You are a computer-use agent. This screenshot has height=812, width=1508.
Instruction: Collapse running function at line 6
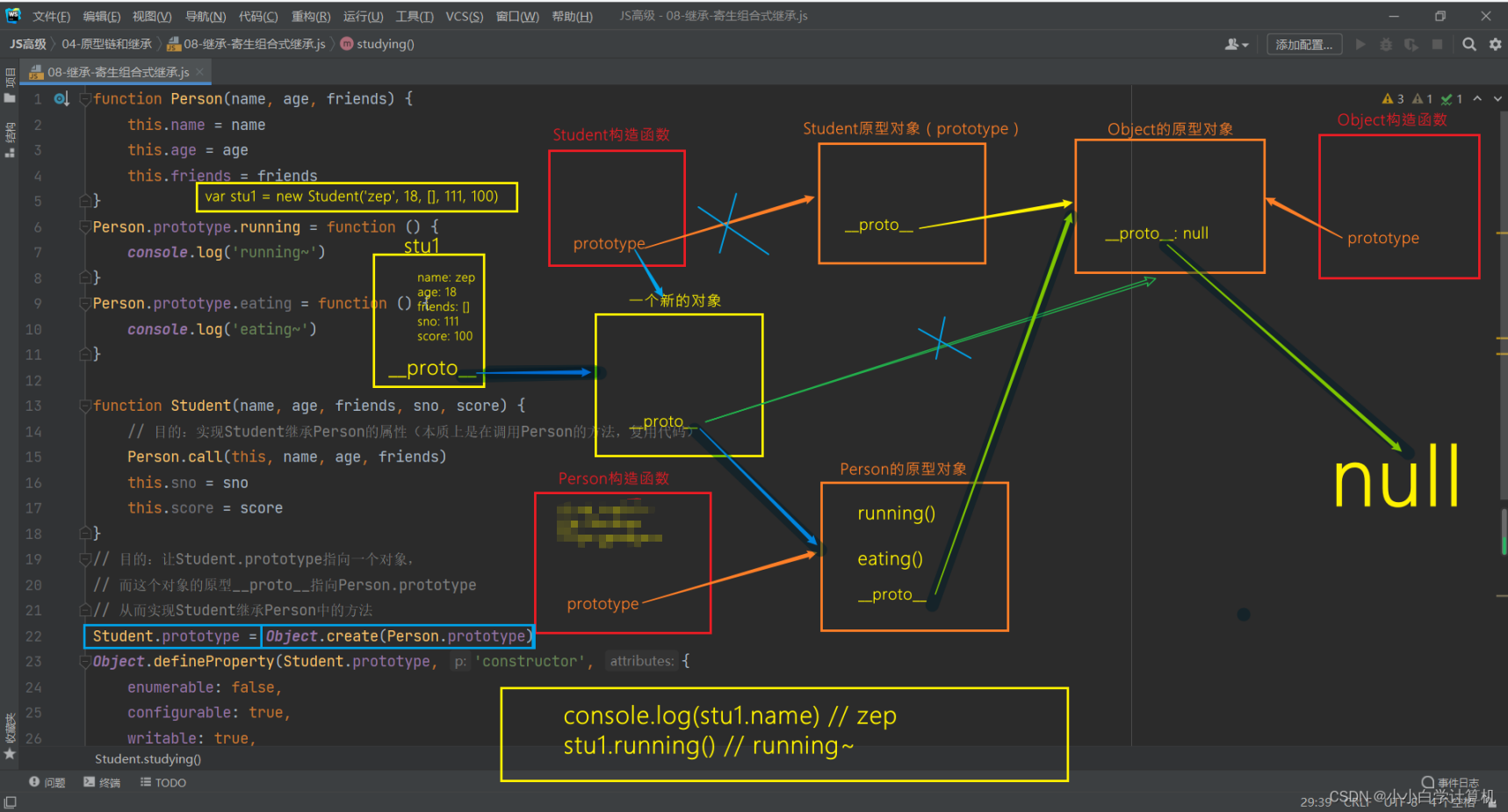coord(85,227)
